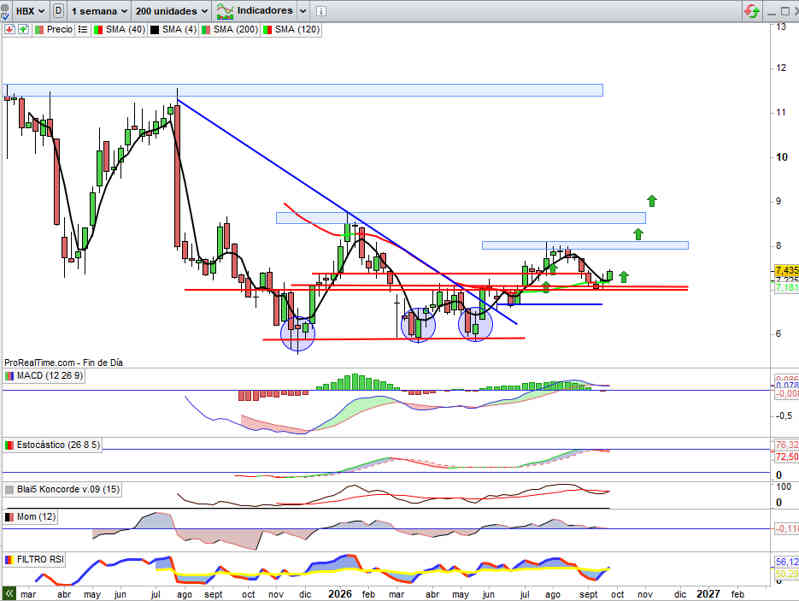Click price level 10 on the axis
Image resolution: width=799 pixels, height=601 pixels.
782,157
